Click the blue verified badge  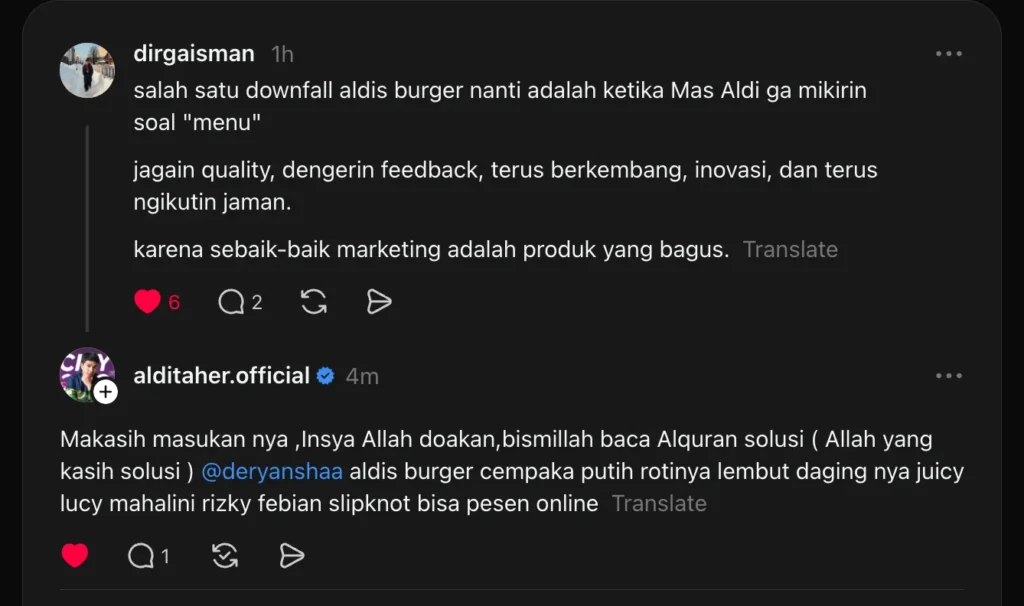(x=326, y=376)
